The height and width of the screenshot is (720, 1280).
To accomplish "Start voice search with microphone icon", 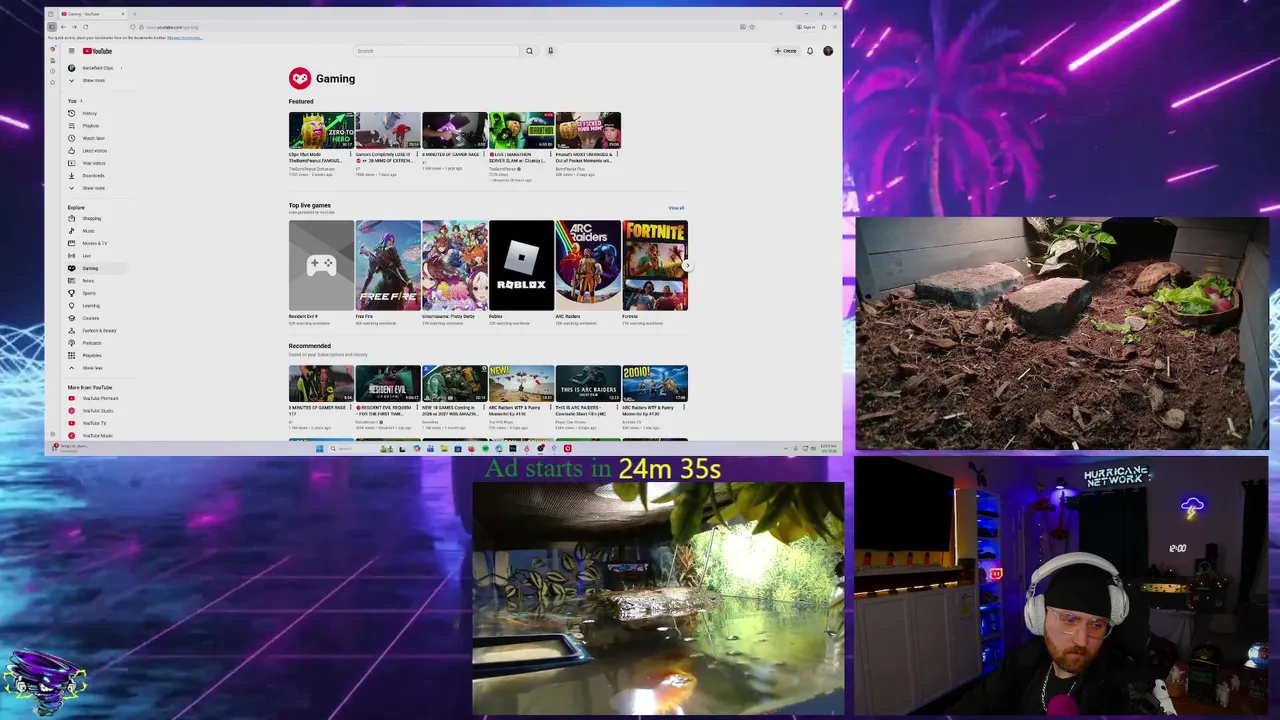I will [x=550, y=51].
